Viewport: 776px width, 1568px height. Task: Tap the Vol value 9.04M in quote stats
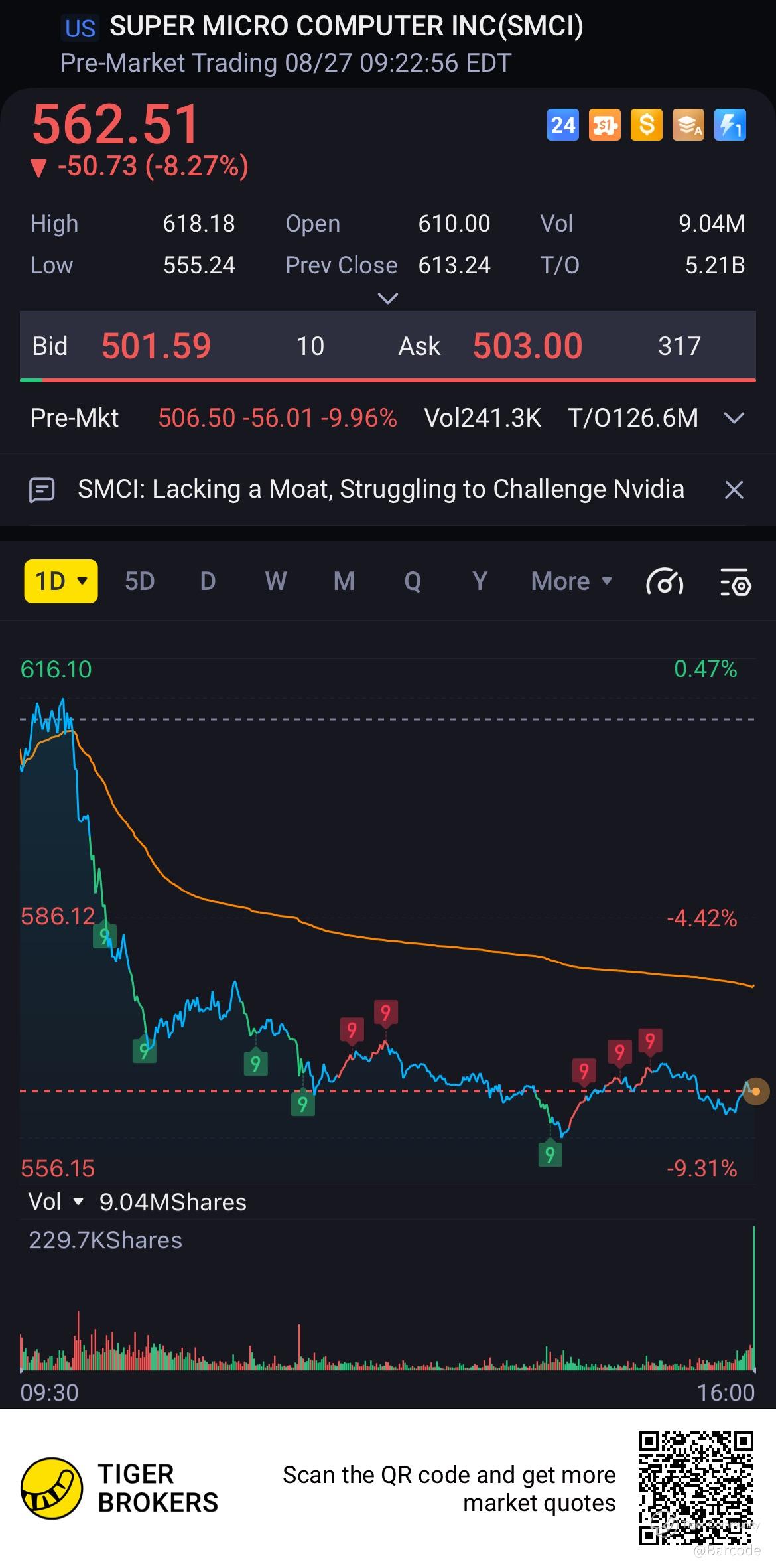(x=712, y=224)
